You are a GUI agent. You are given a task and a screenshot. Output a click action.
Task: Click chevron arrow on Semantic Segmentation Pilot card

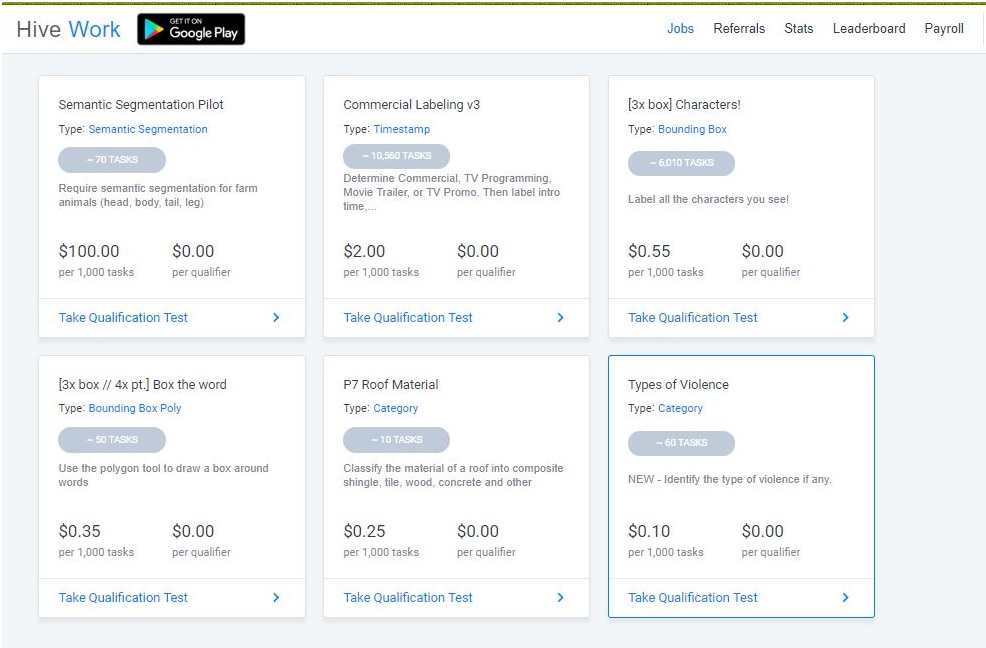[x=276, y=318]
